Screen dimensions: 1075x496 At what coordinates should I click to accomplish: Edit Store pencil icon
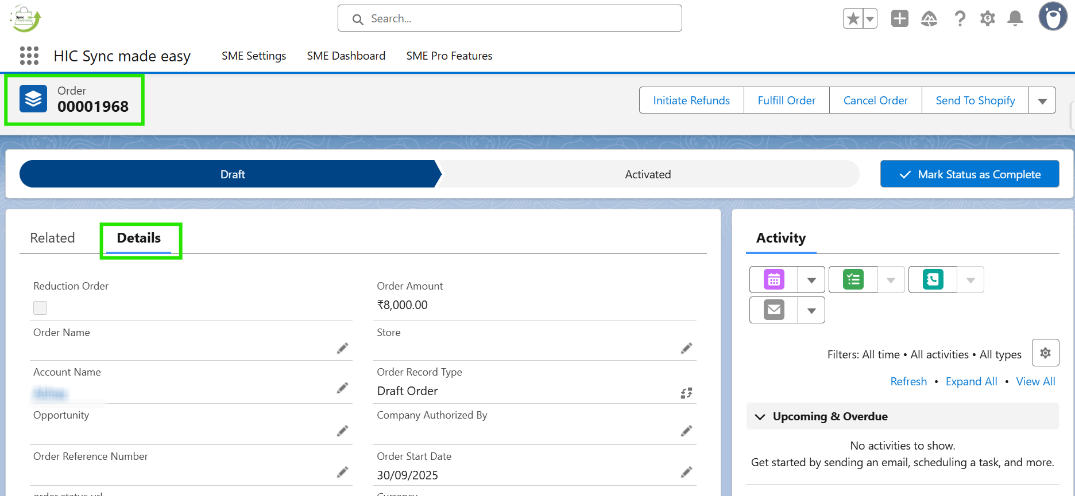686,349
